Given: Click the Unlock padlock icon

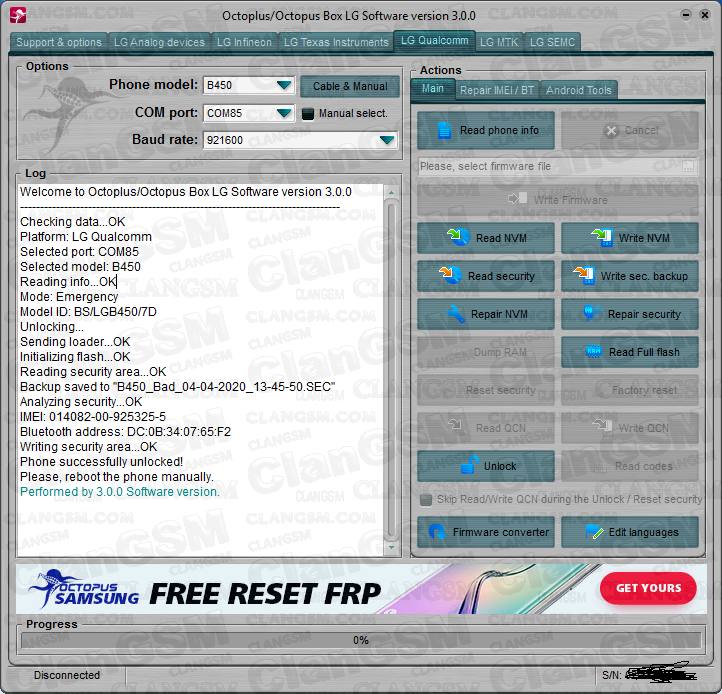Looking at the screenshot, I should coord(469,465).
